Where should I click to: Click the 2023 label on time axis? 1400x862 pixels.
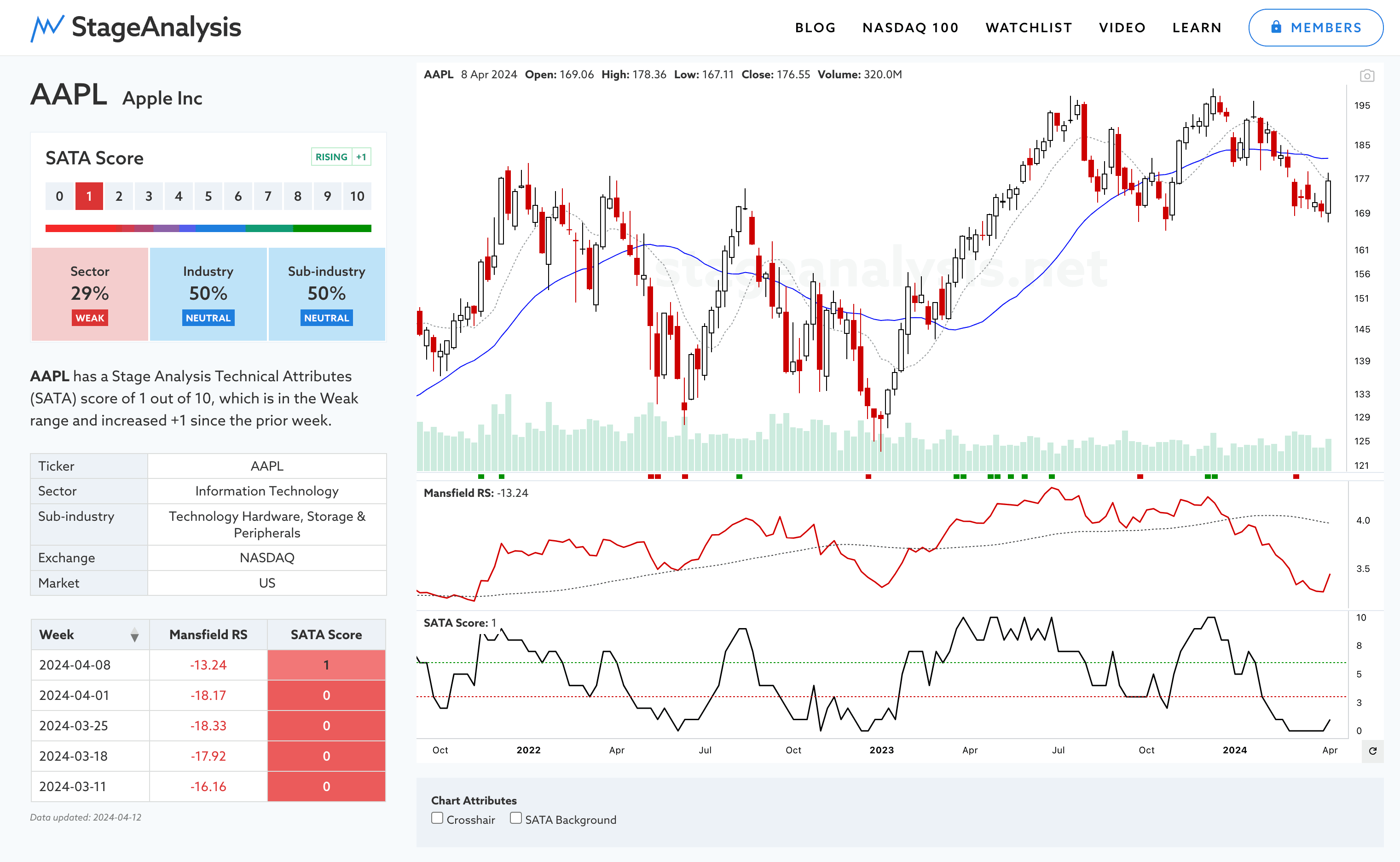881,750
